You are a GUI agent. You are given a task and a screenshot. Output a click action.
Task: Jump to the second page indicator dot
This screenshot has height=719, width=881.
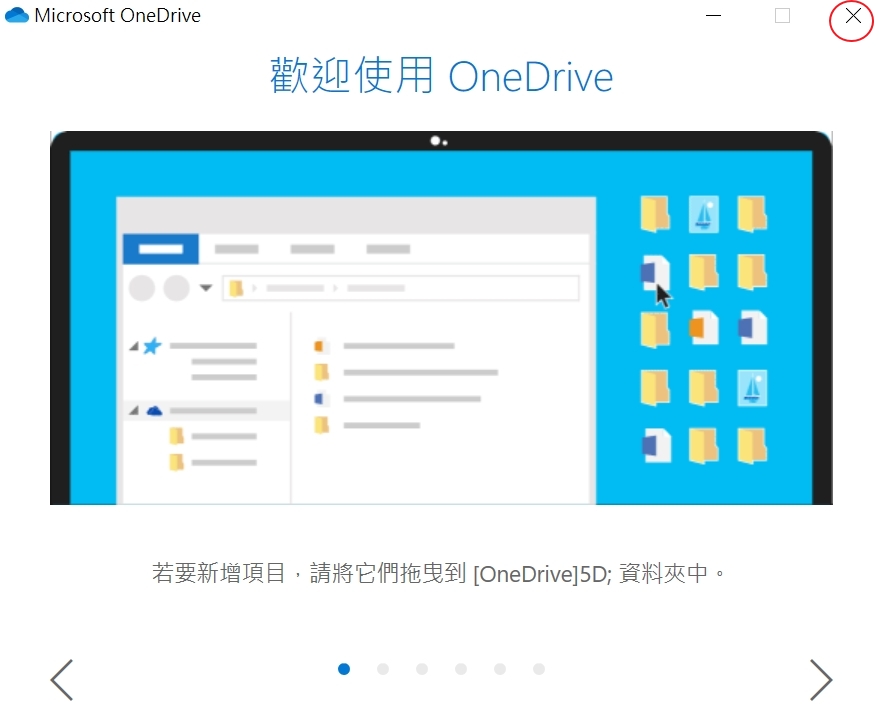point(383,669)
